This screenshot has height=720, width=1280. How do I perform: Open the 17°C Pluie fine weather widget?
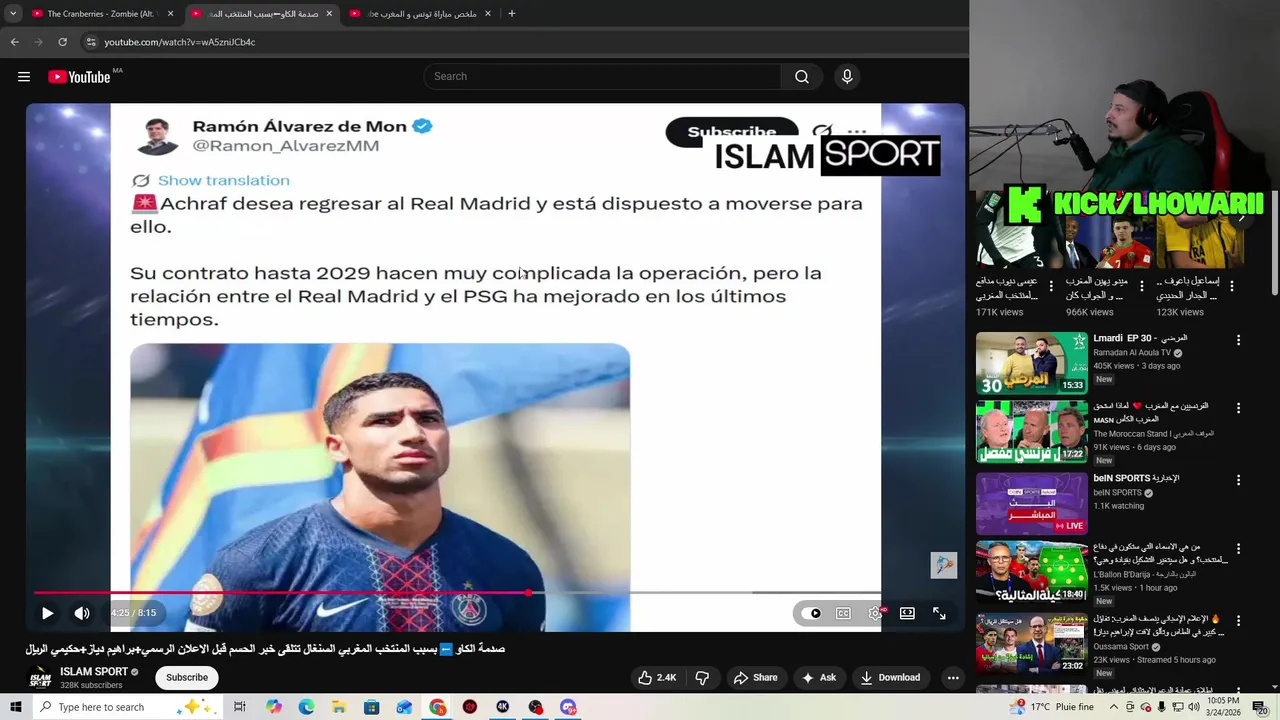tap(1052, 707)
